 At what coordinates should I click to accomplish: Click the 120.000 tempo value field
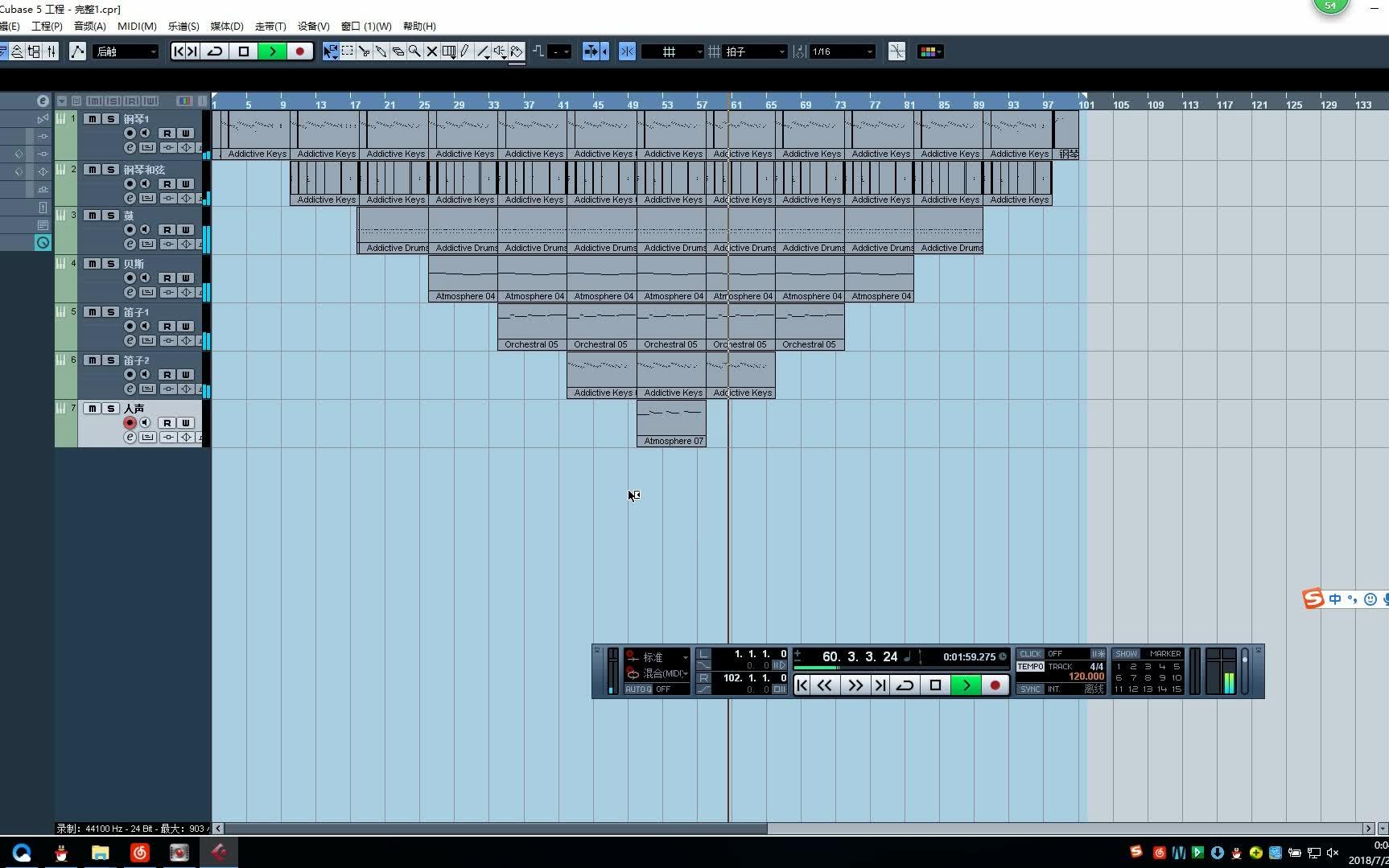[x=1086, y=677]
